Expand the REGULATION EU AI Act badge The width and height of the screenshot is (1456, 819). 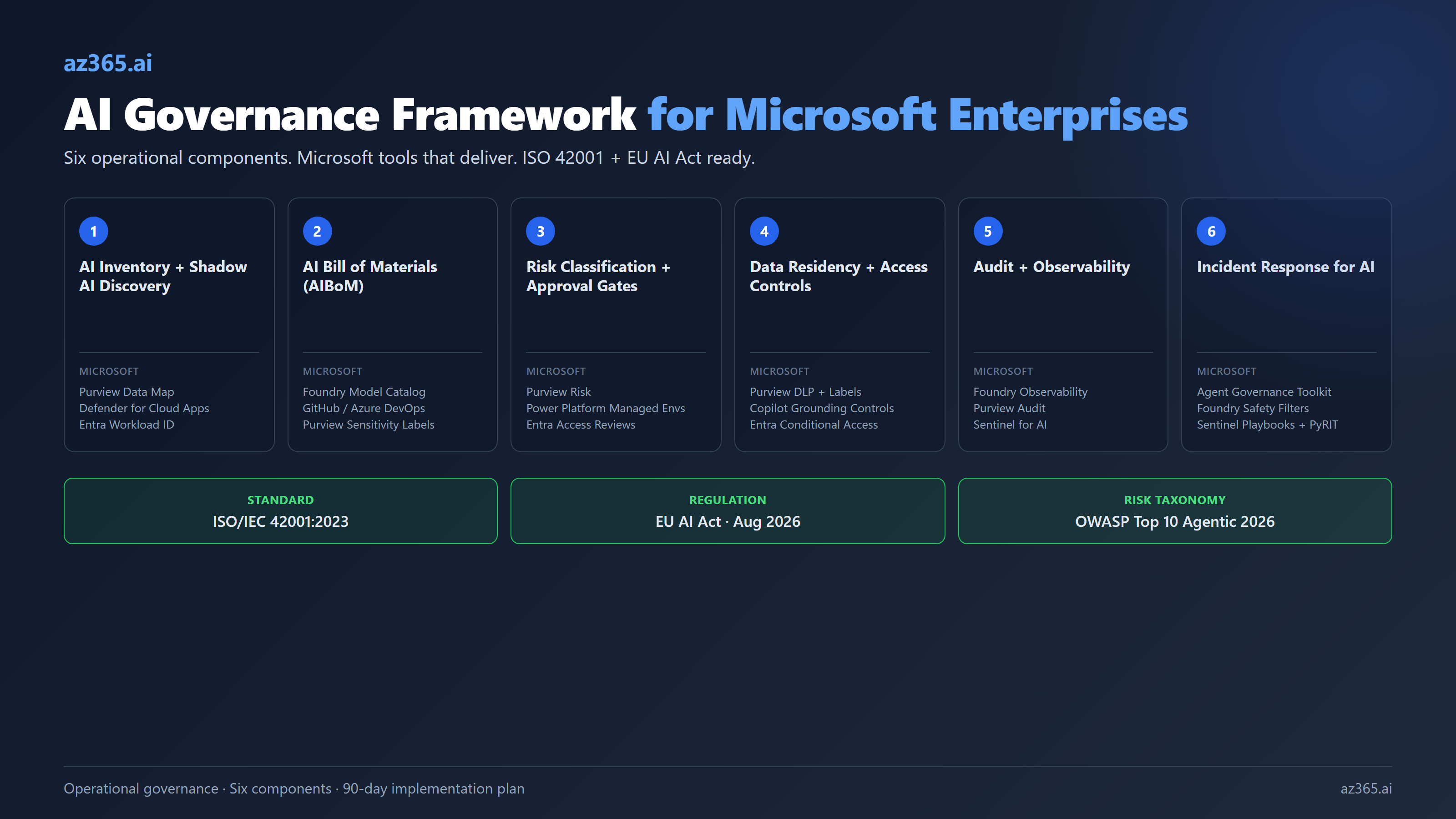pos(728,511)
